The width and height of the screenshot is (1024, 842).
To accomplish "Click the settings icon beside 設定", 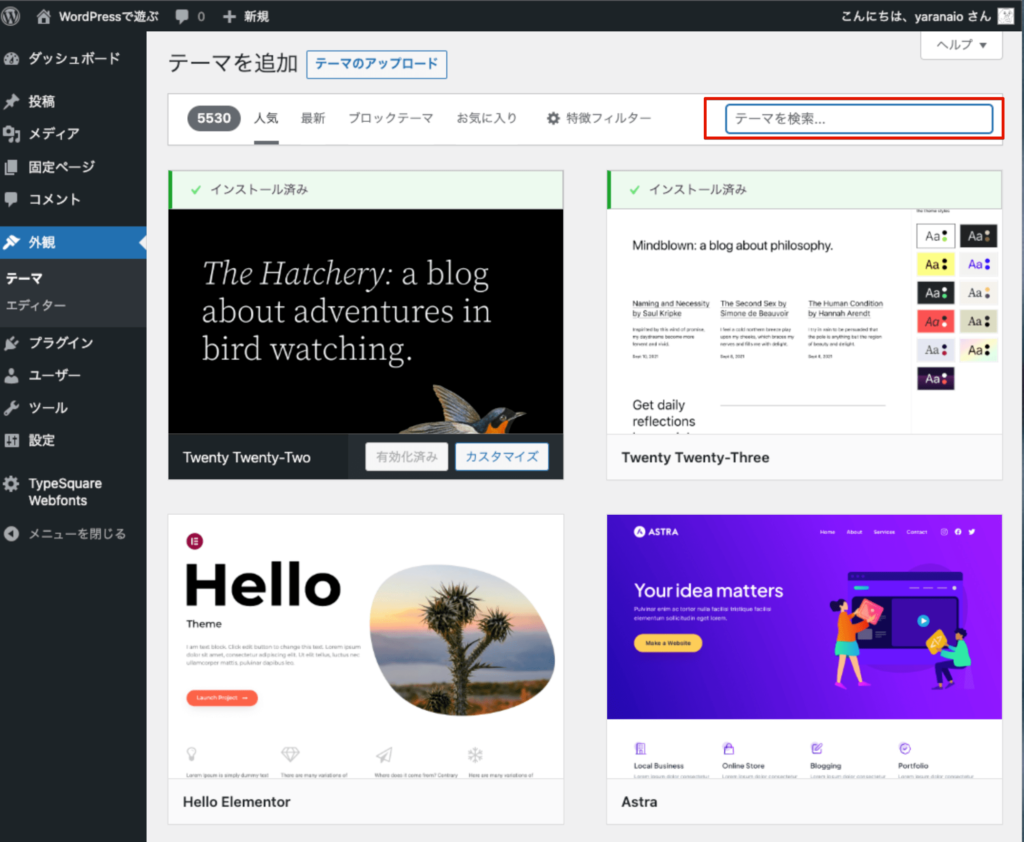I will 12,440.
